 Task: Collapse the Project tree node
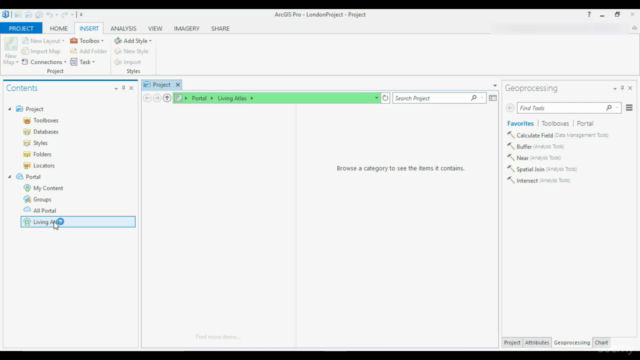pyautogui.click(x=10, y=109)
